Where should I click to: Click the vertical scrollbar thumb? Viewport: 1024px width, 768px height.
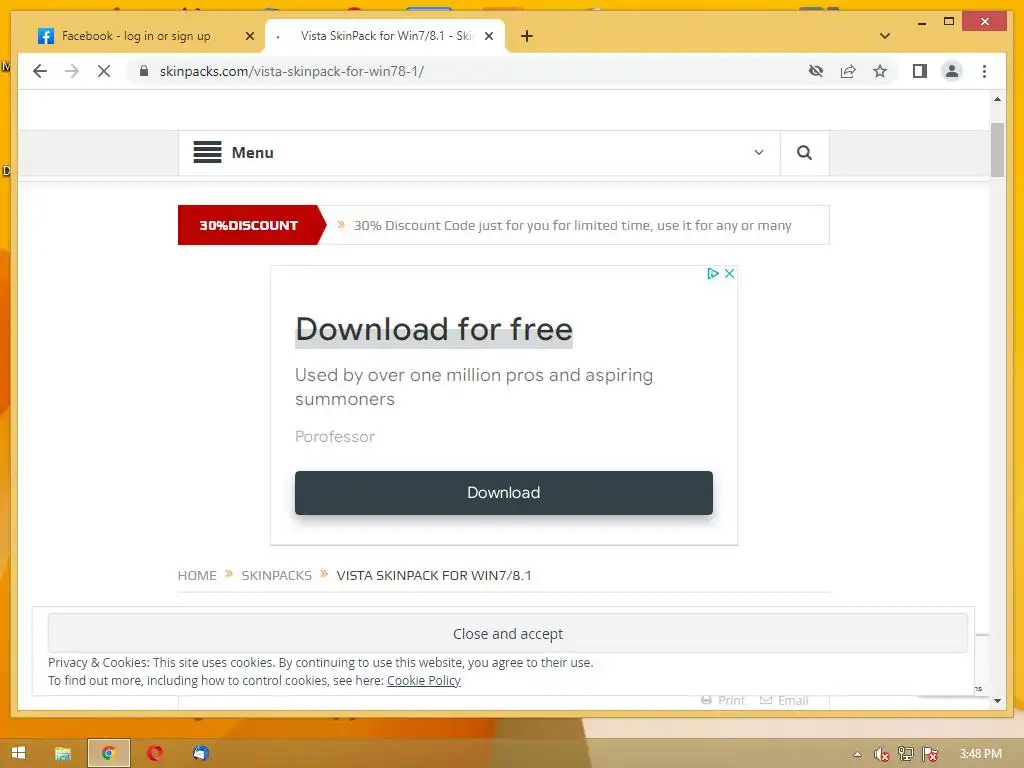pyautogui.click(x=997, y=150)
